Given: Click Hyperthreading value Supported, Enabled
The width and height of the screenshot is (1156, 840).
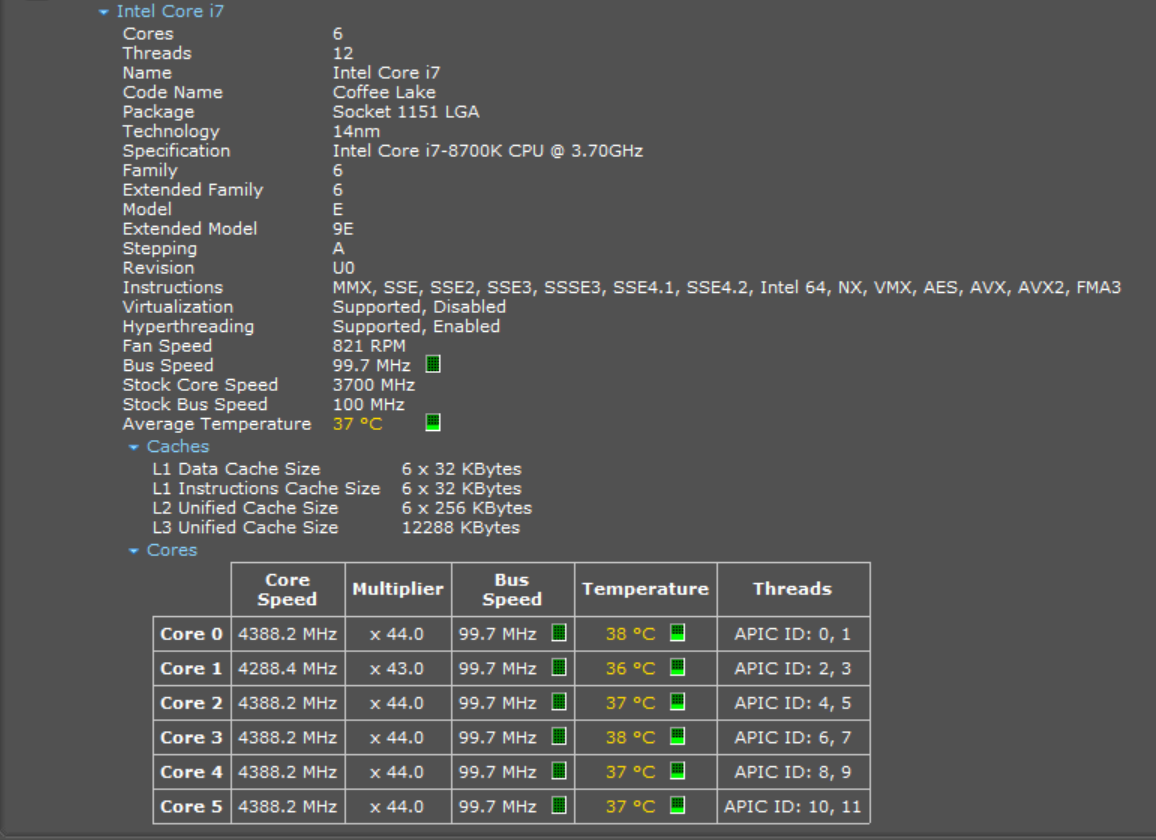Looking at the screenshot, I should tap(416, 326).
